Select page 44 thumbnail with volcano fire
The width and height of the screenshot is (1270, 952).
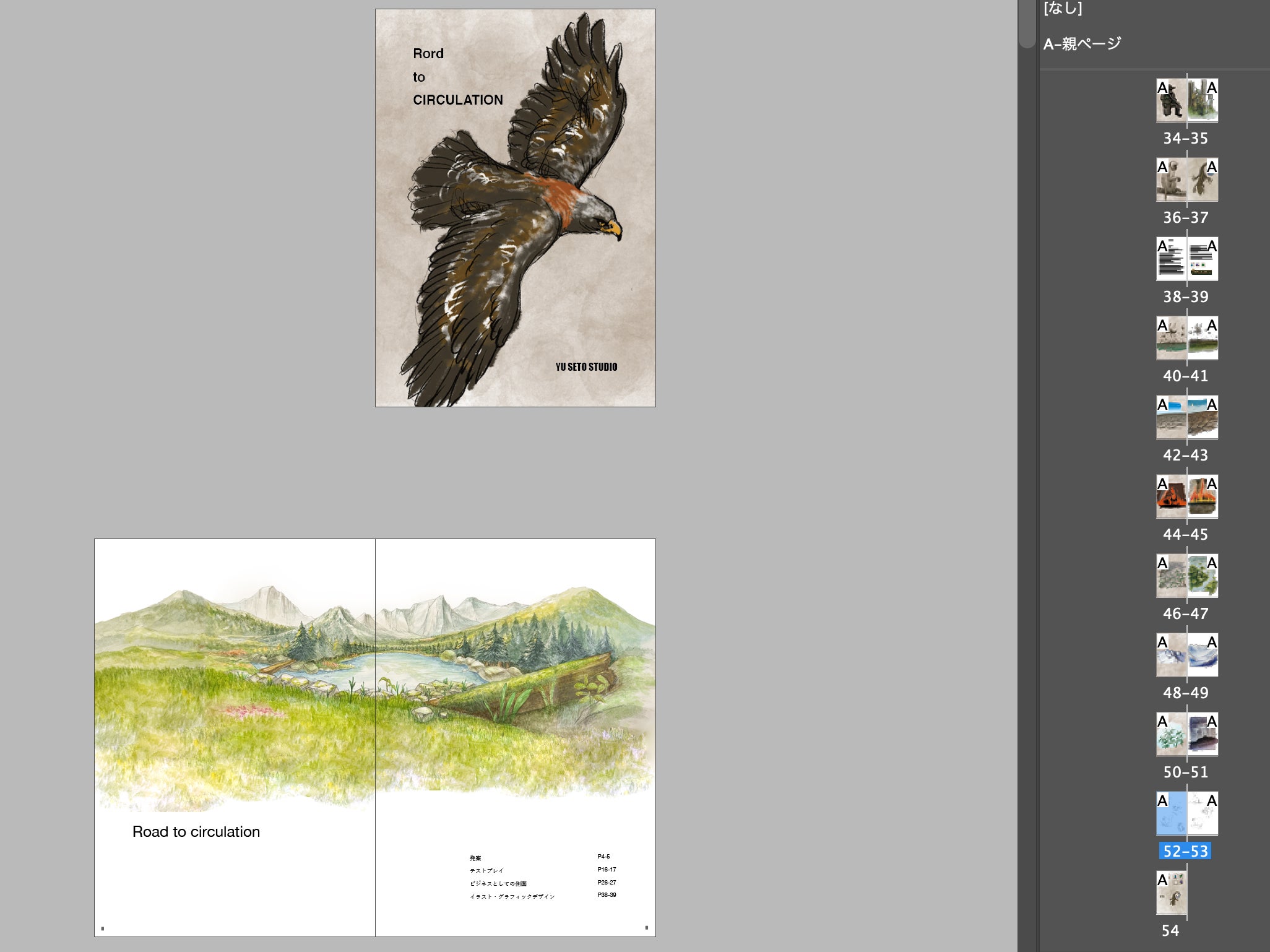click(1171, 496)
